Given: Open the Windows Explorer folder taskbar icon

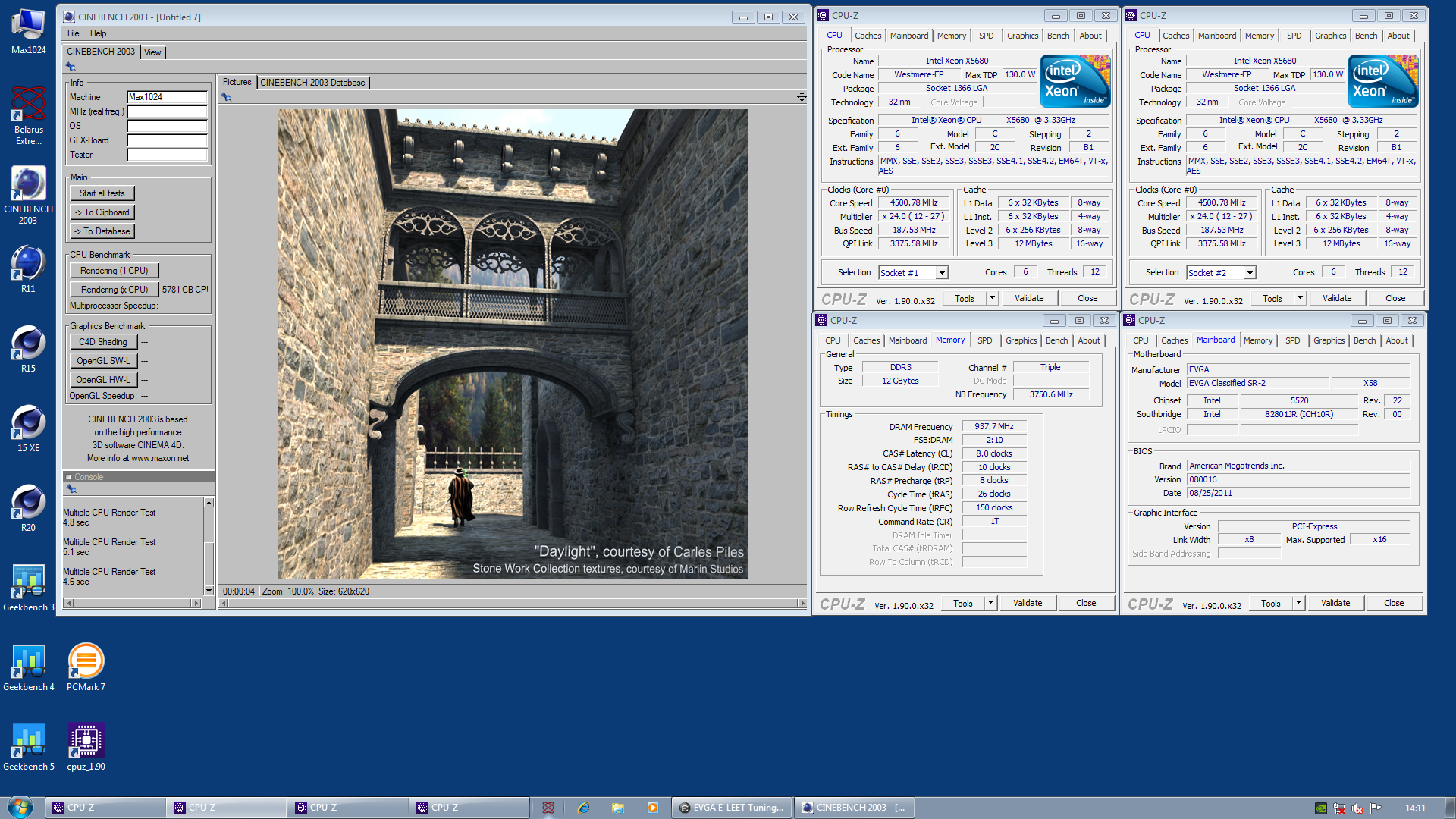Looking at the screenshot, I should (x=618, y=808).
